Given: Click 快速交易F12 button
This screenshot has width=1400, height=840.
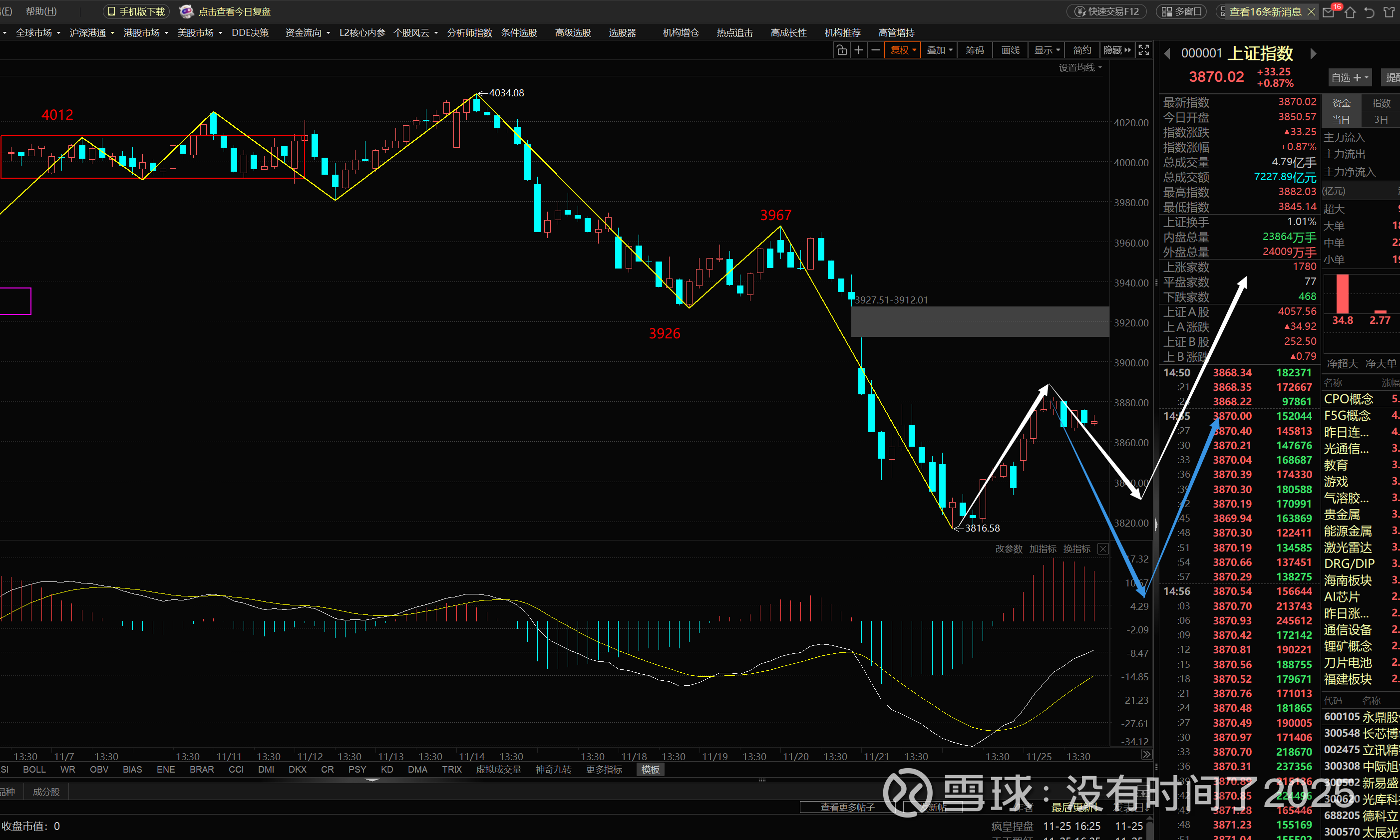Looking at the screenshot, I should pos(1107,12).
